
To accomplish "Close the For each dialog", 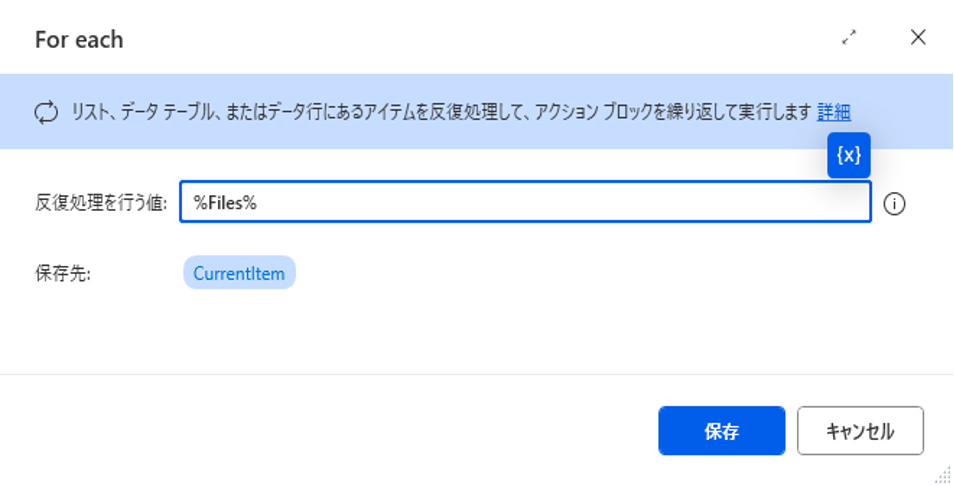I will (x=918, y=39).
